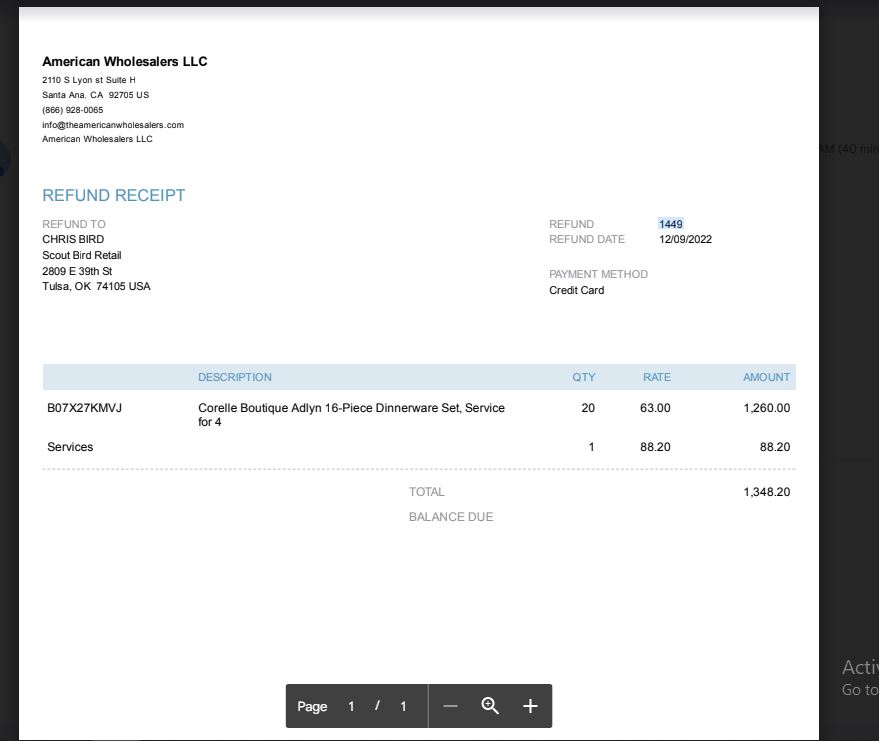Click the BALANCE DUE label
879x741 pixels.
pyautogui.click(x=451, y=517)
